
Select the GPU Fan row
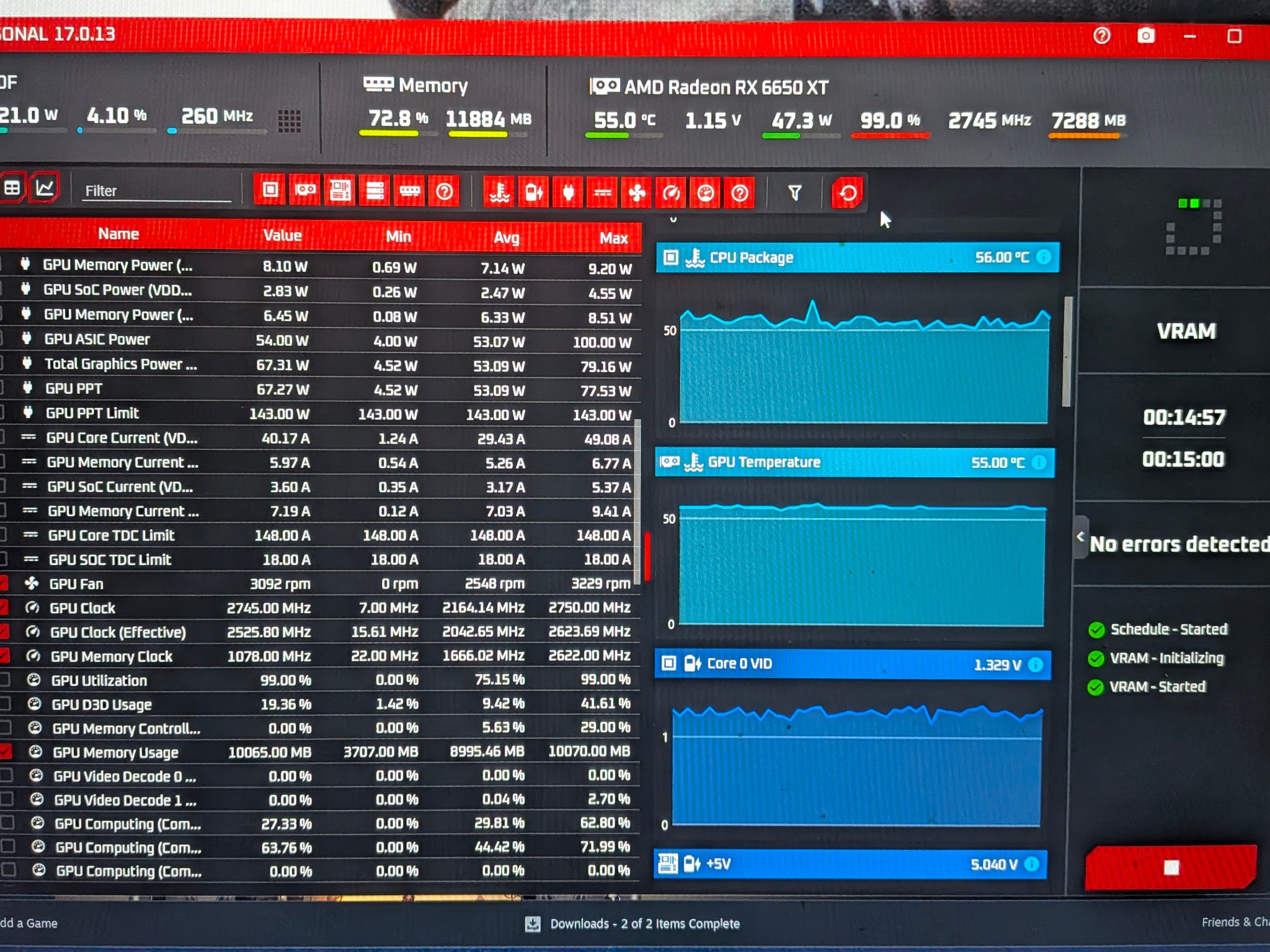point(320,583)
